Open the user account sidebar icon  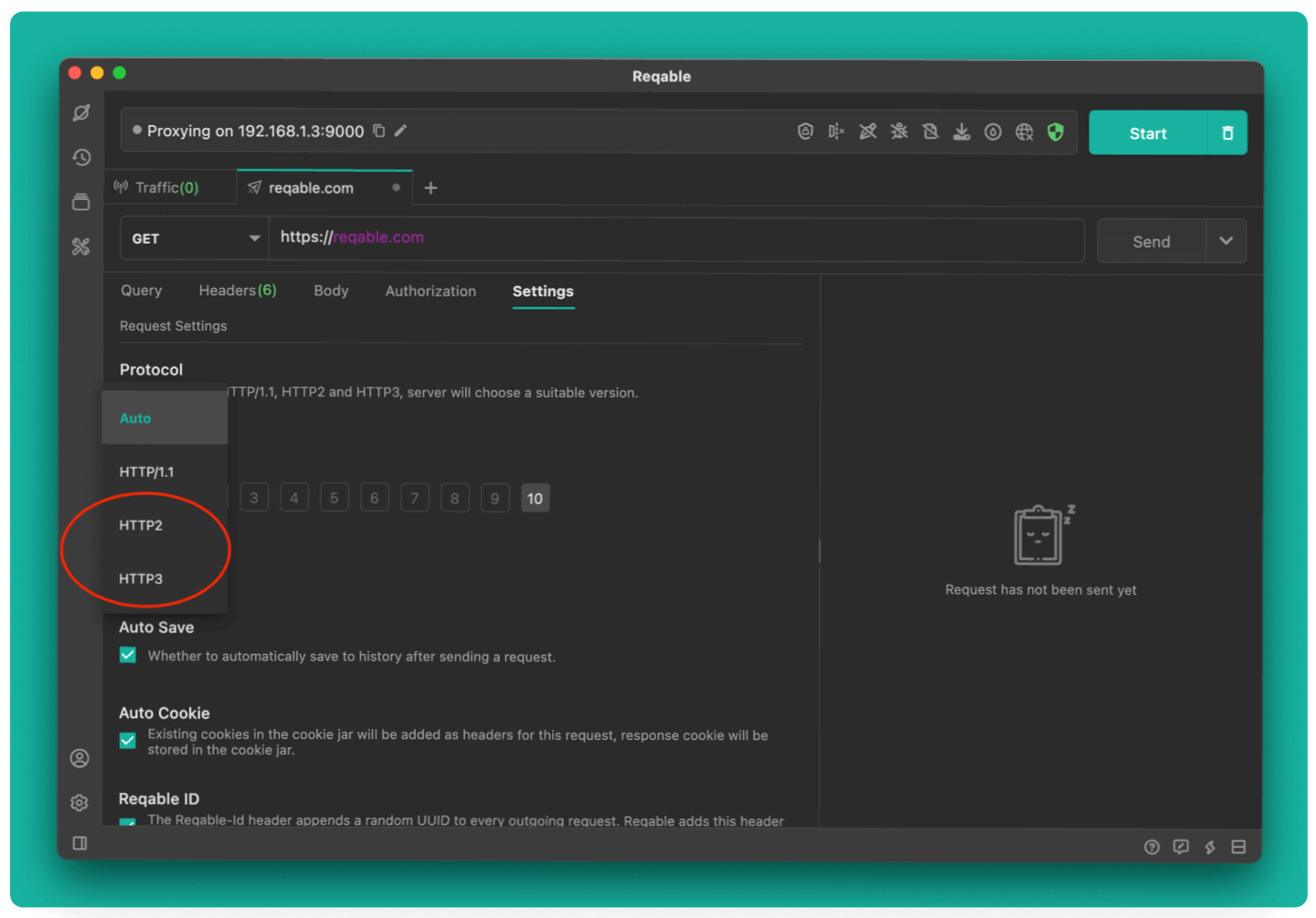pyautogui.click(x=80, y=758)
